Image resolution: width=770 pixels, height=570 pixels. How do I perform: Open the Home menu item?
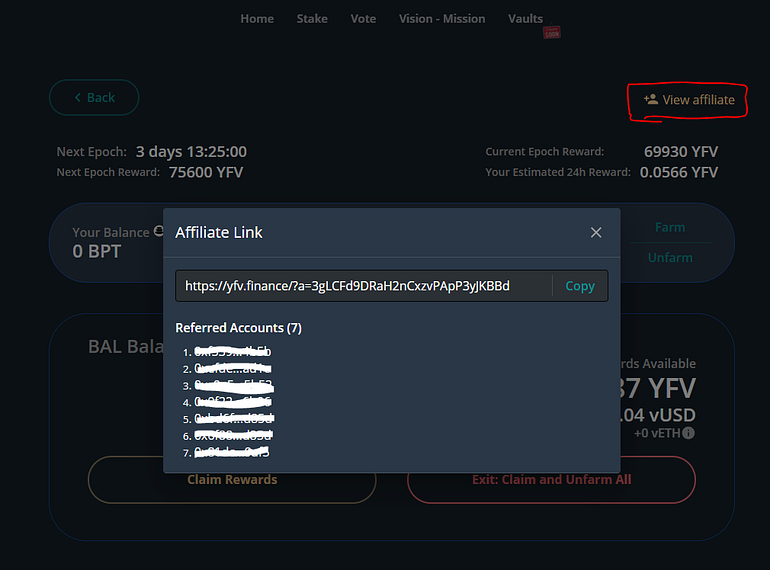click(x=257, y=19)
